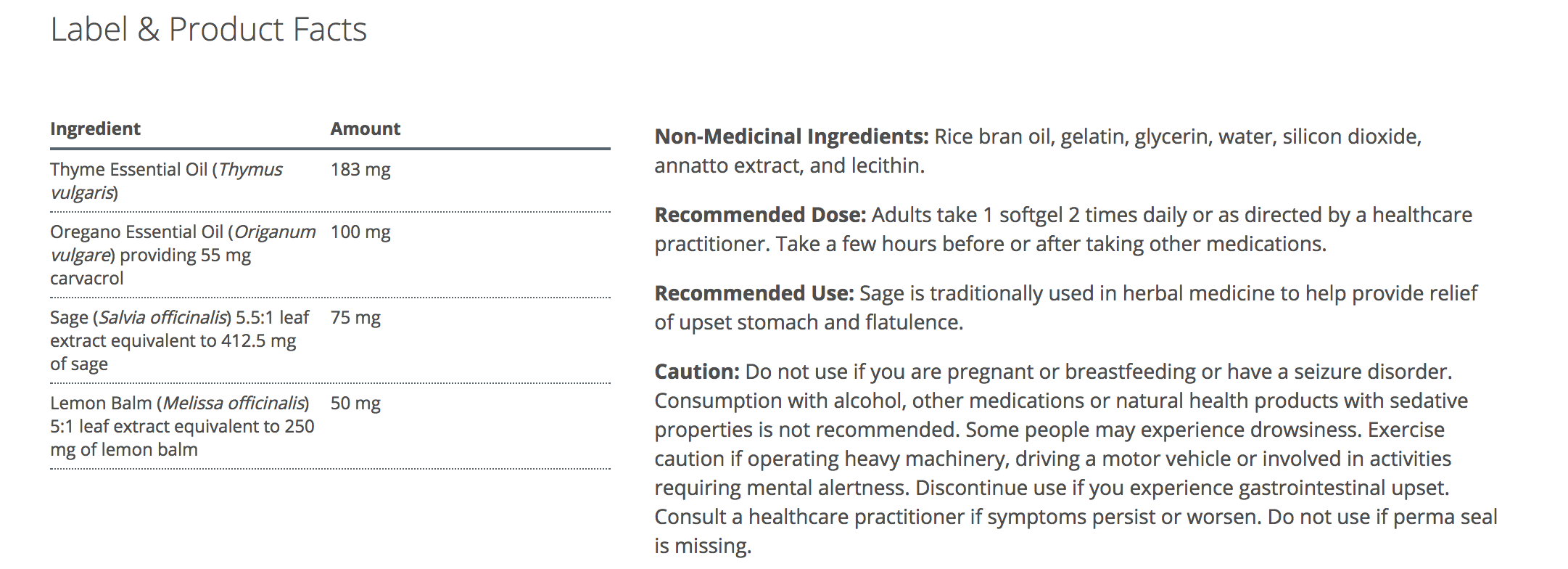Image resolution: width=1568 pixels, height=569 pixels.
Task: Click the Non-Medicinal Ingredients bold label
Action: pos(791,136)
